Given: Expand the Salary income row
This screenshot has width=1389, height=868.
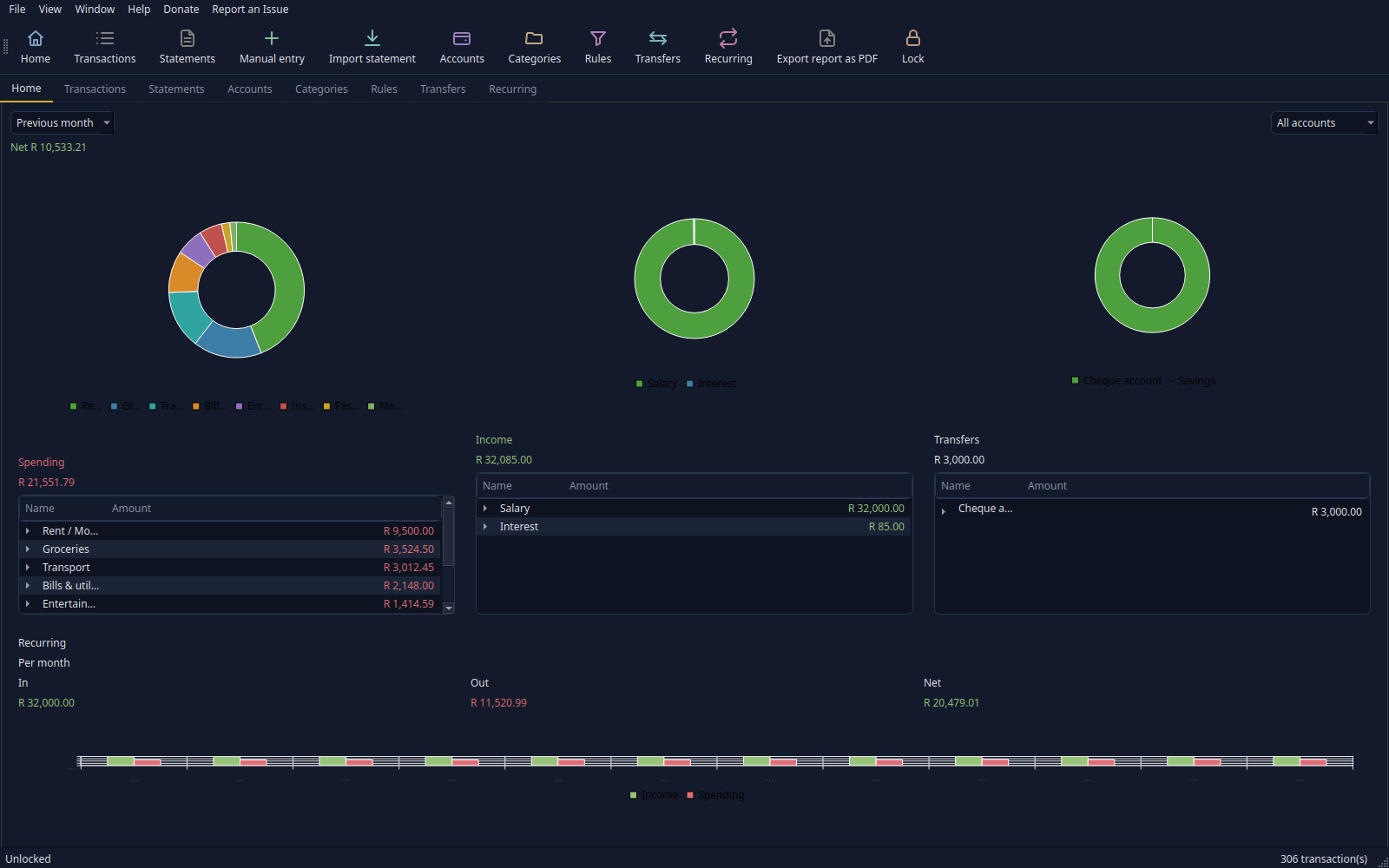Looking at the screenshot, I should [485, 509].
